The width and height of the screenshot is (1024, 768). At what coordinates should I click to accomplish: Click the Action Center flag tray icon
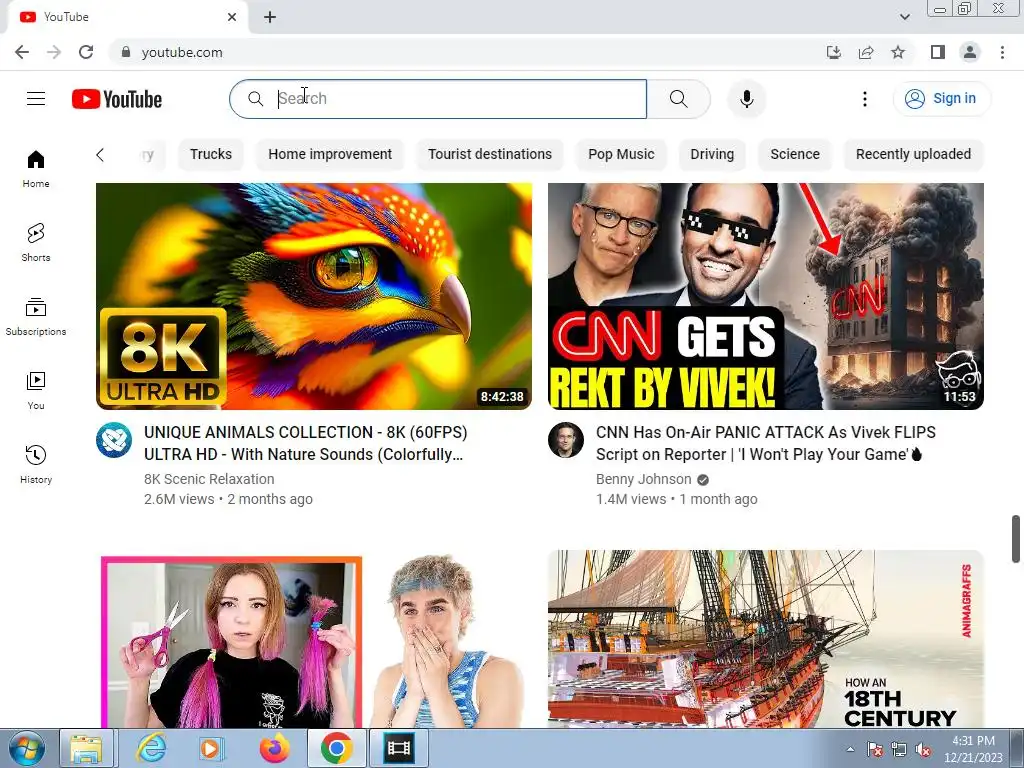click(x=875, y=749)
